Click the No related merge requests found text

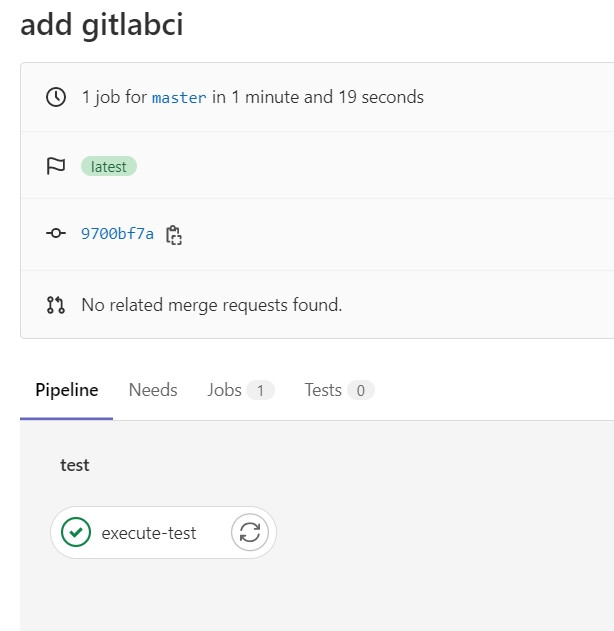(x=212, y=305)
